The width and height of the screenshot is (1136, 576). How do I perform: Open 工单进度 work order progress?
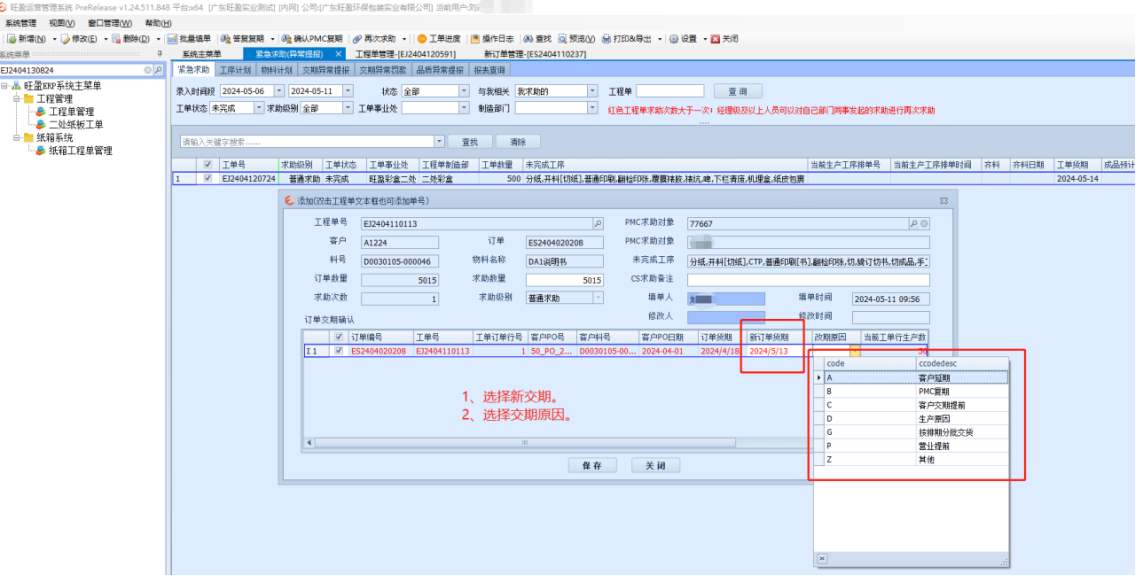coord(438,38)
